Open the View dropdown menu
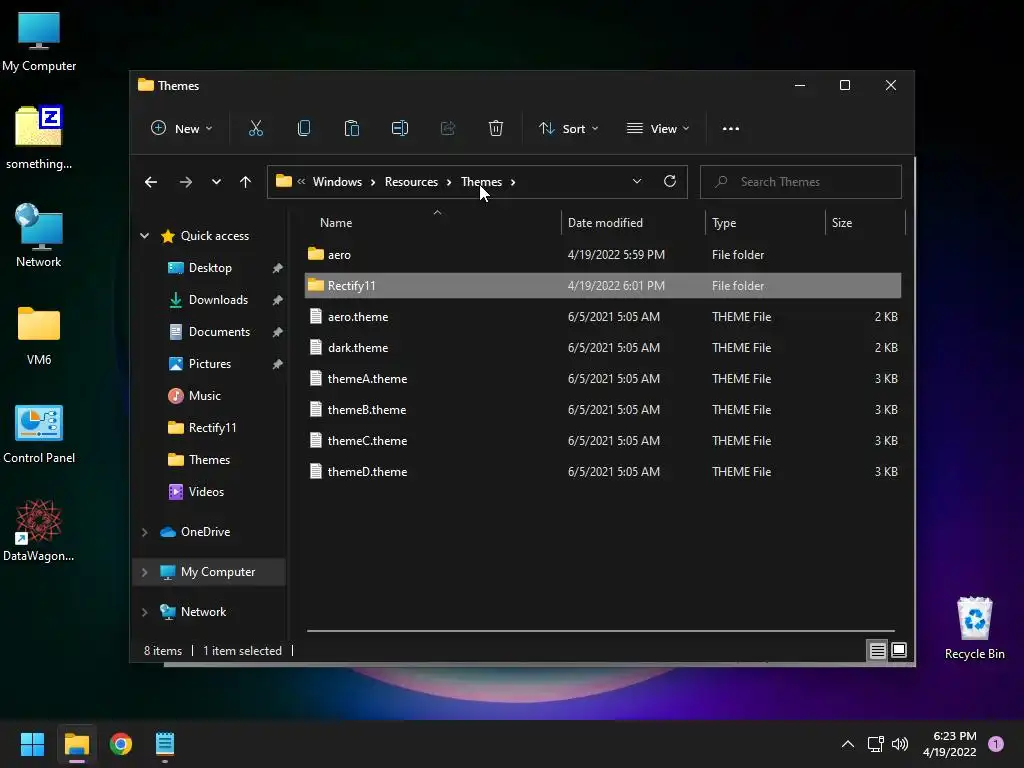 (658, 129)
